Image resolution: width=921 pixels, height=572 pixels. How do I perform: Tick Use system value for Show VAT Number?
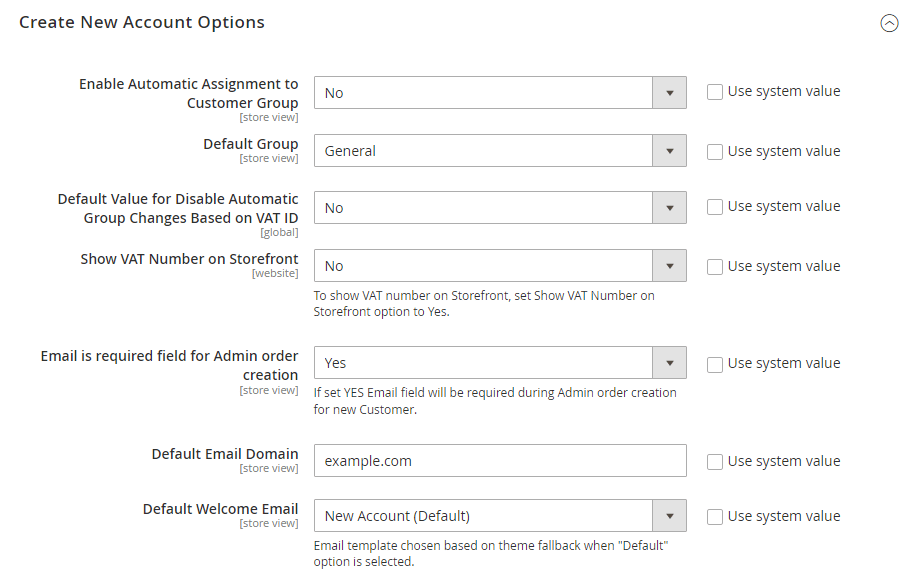pyautogui.click(x=715, y=267)
